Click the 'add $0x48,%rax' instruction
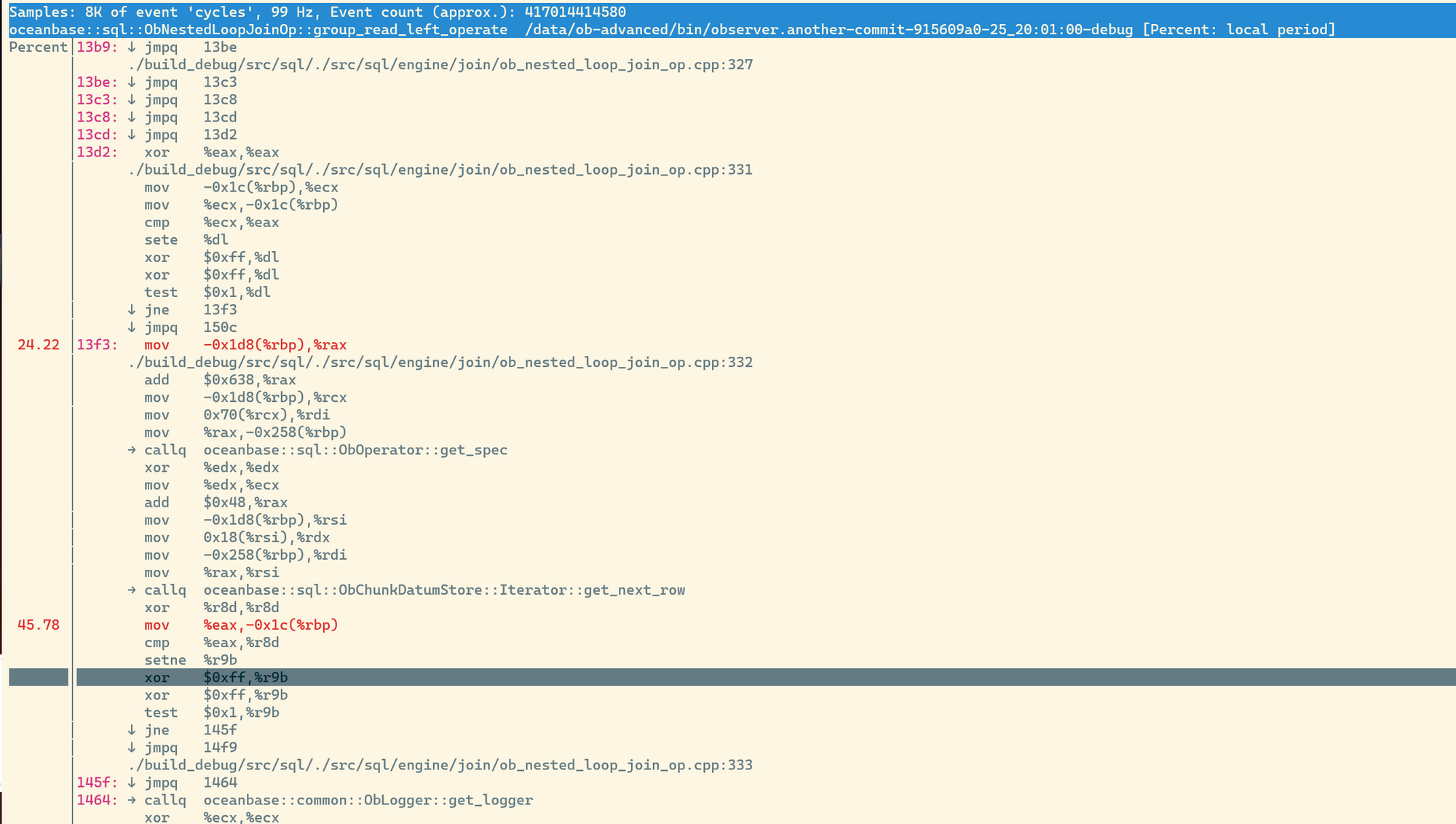1456x824 pixels. (x=215, y=502)
